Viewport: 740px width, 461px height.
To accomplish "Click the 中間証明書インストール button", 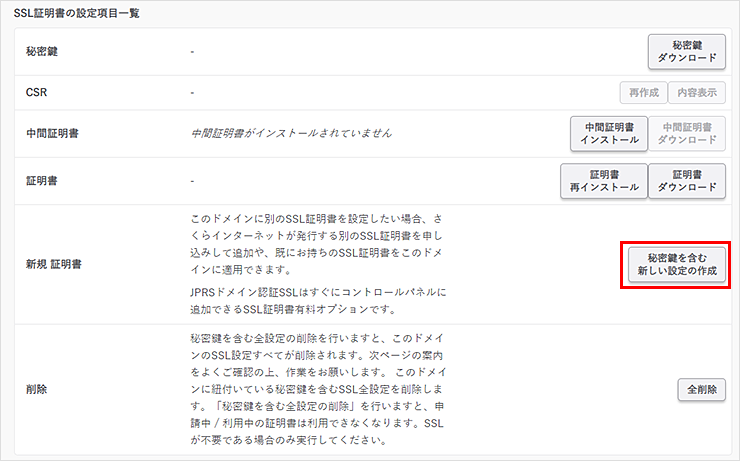I will [x=608, y=133].
